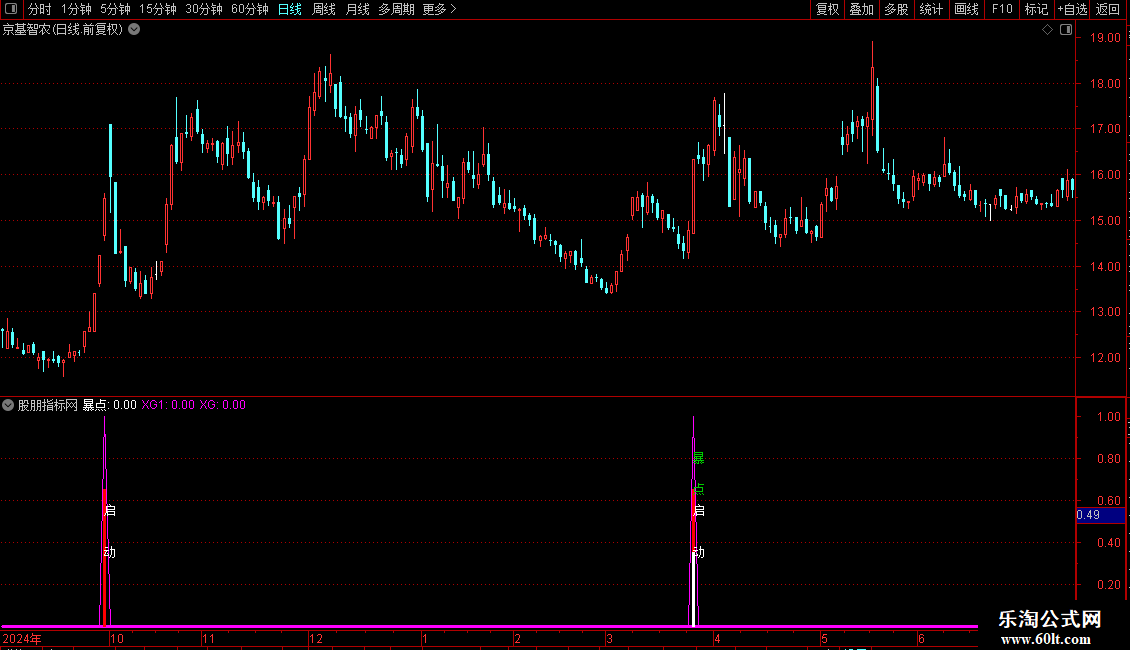Click the 标记 mark button
The width and height of the screenshot is (1130, 650).
(1036, 9)
